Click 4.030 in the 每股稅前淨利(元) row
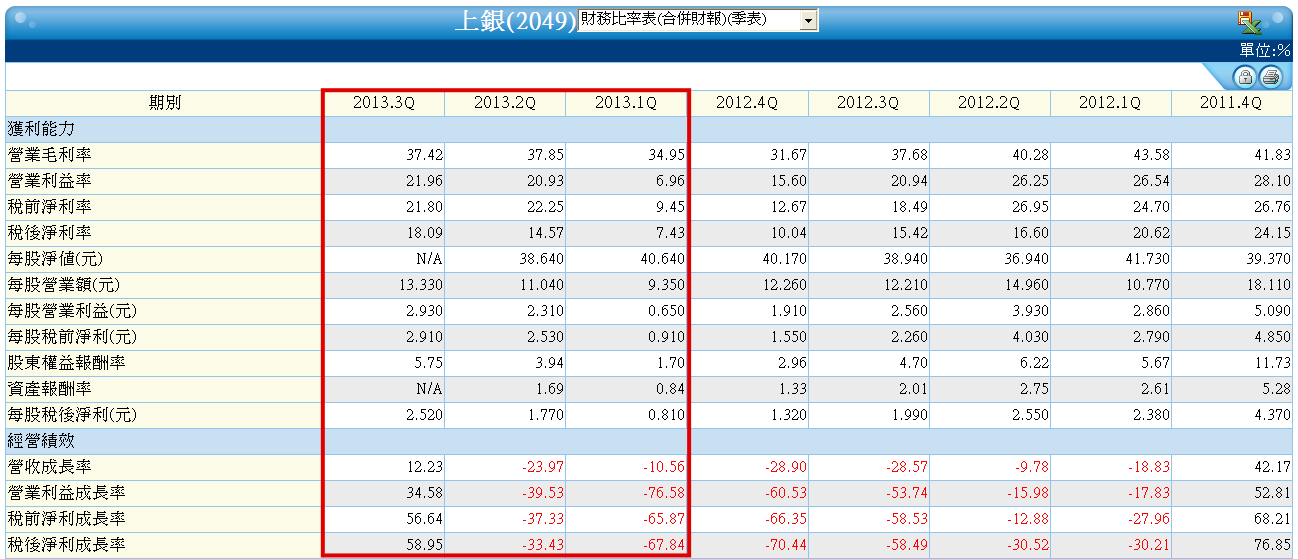This screenshot has width=1298, height=559. point(1029,337)
